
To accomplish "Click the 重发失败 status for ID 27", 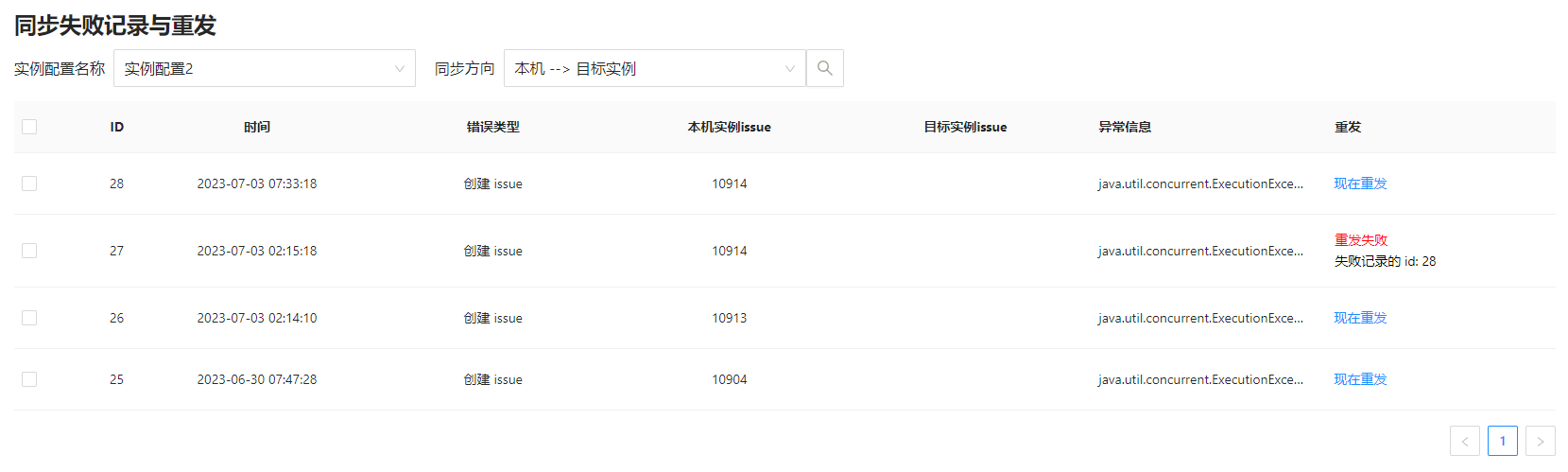I will [1360, 240].
